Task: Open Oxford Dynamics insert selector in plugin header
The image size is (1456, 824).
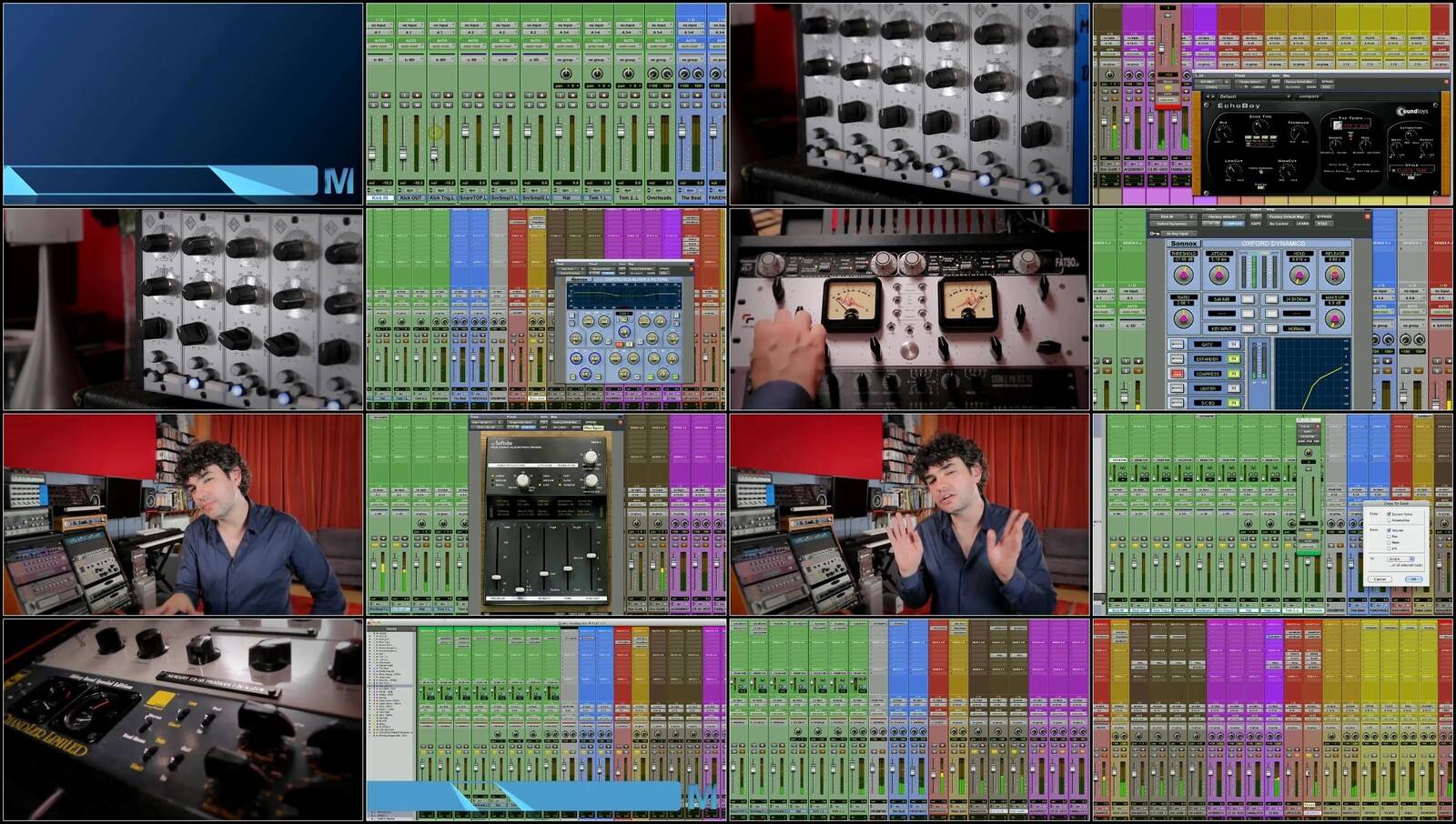Action: (1173, 224)
